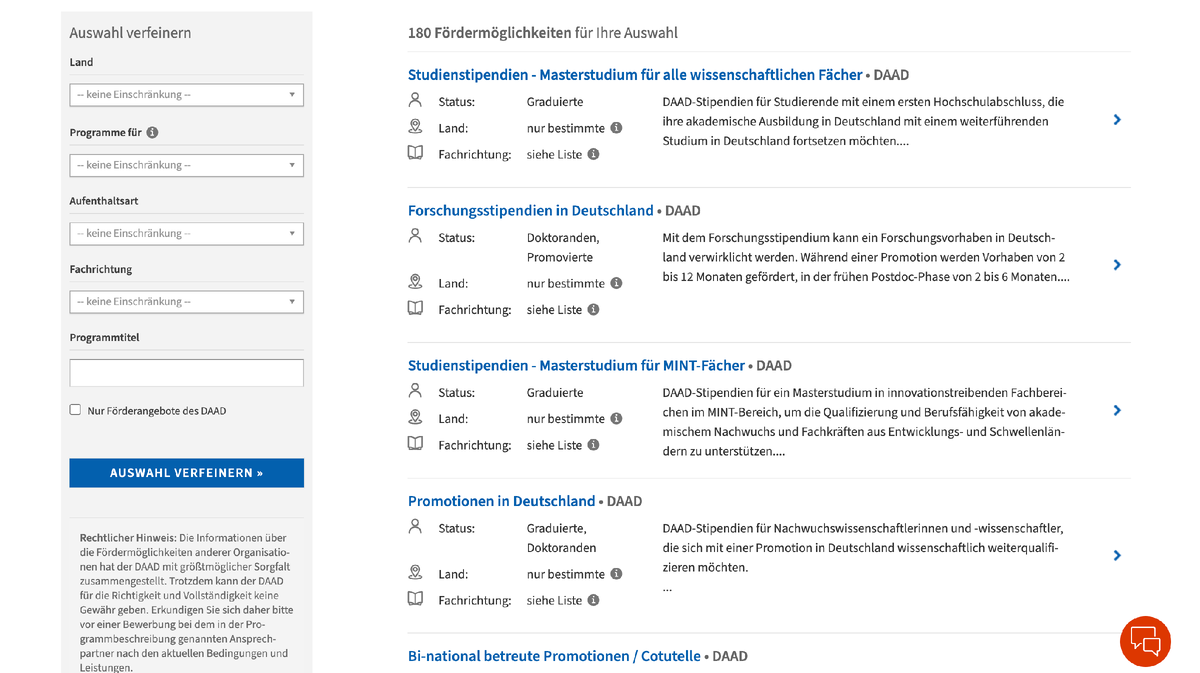Open Studienstipendien Masterstudium für MINT-Fächer link
The image size is (1200, 673).
click(x=576, y=366)
